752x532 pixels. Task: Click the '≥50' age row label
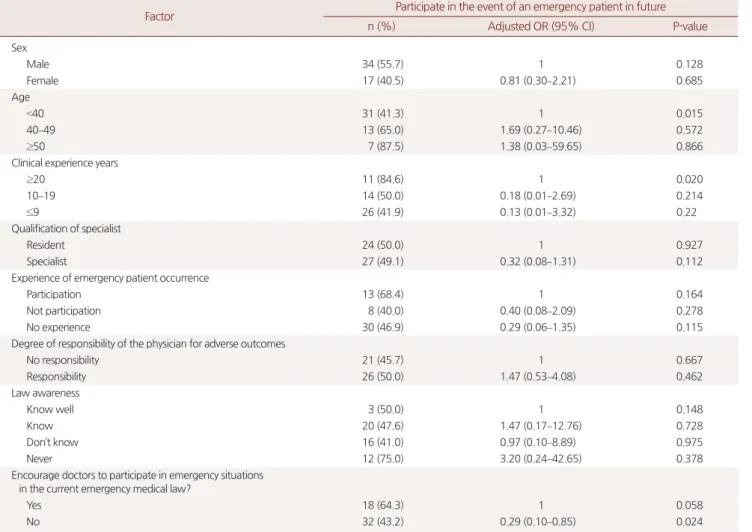click(x=35, y=146)
